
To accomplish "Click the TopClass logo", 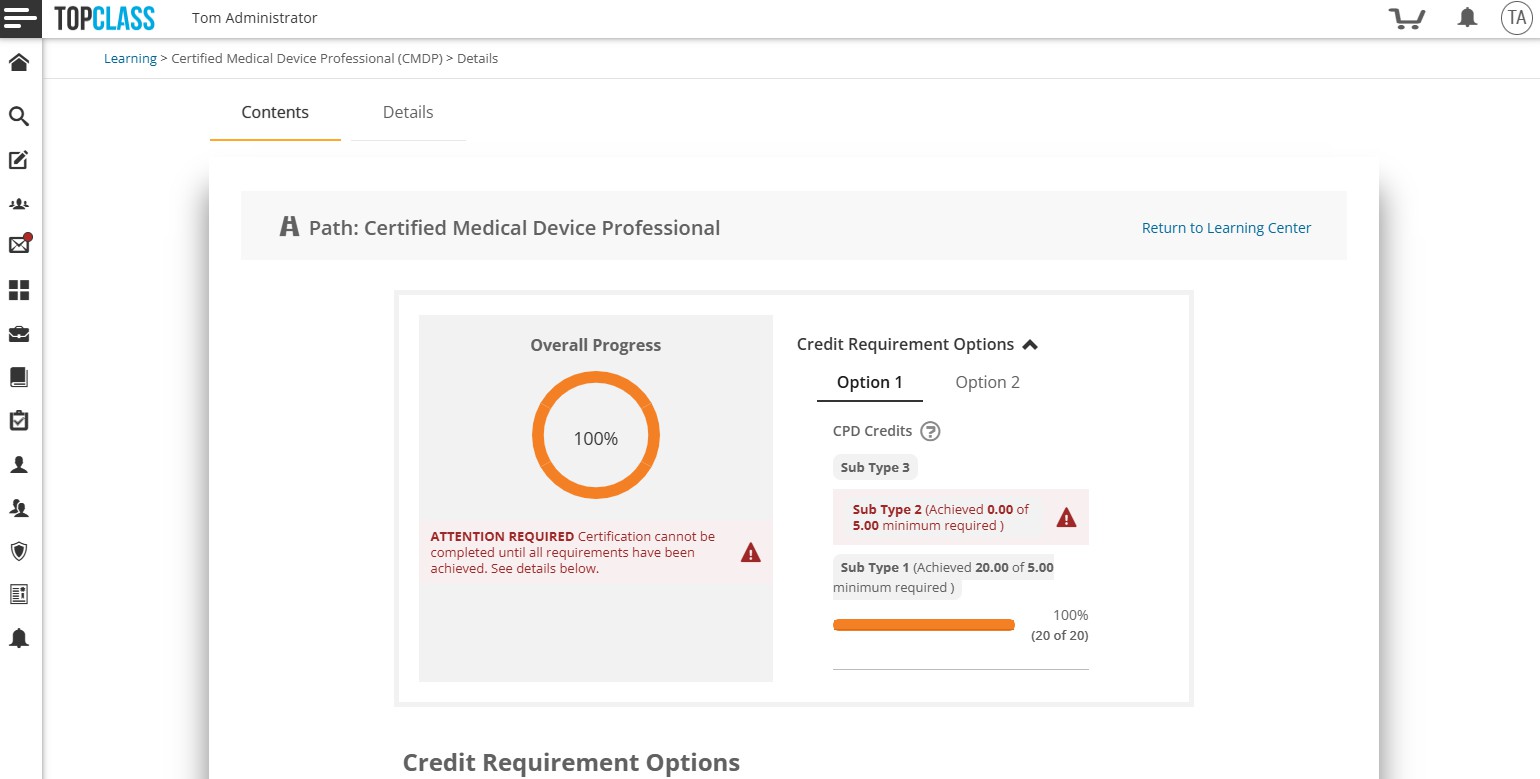I will [105, 18].
